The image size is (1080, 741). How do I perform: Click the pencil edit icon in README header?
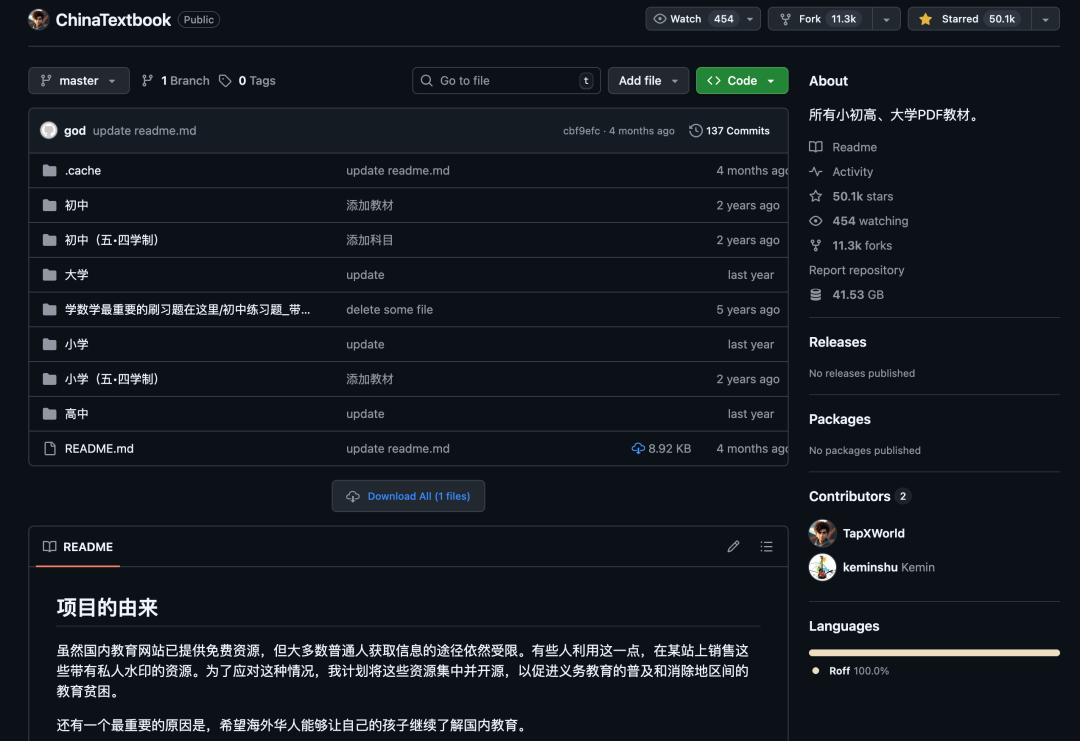733,546
